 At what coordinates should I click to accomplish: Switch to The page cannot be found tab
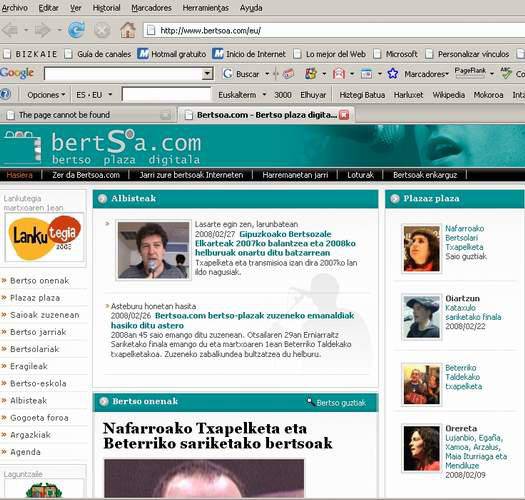[x=89, y=115]
